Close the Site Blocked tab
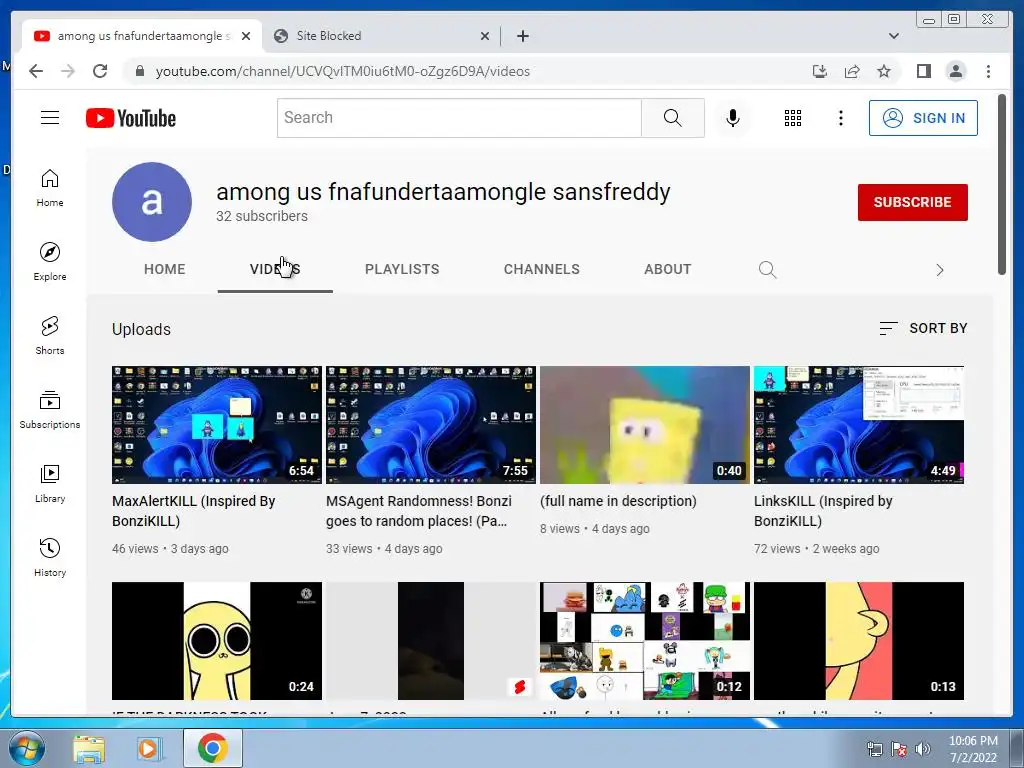Screen dimensions: 1024x768 [485, 36]
